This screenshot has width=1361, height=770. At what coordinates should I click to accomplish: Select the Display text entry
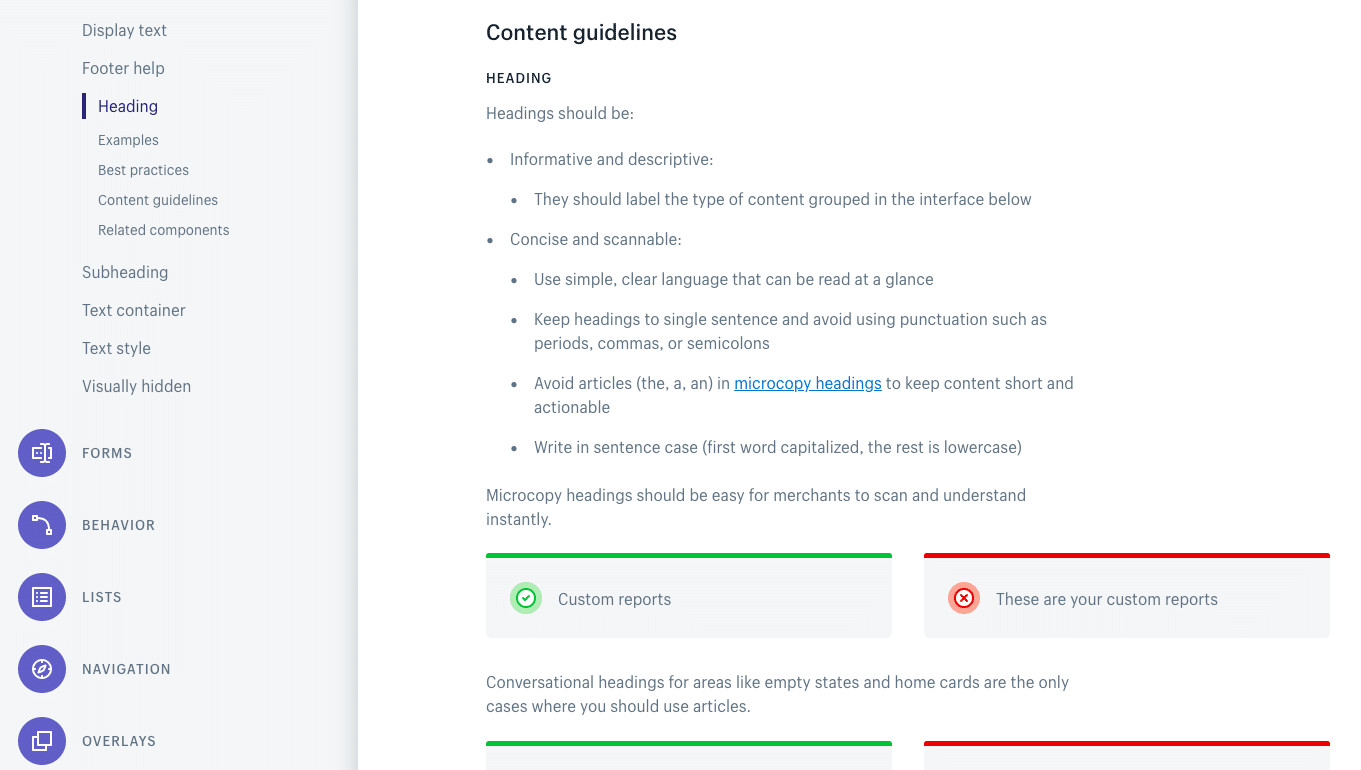124,30
